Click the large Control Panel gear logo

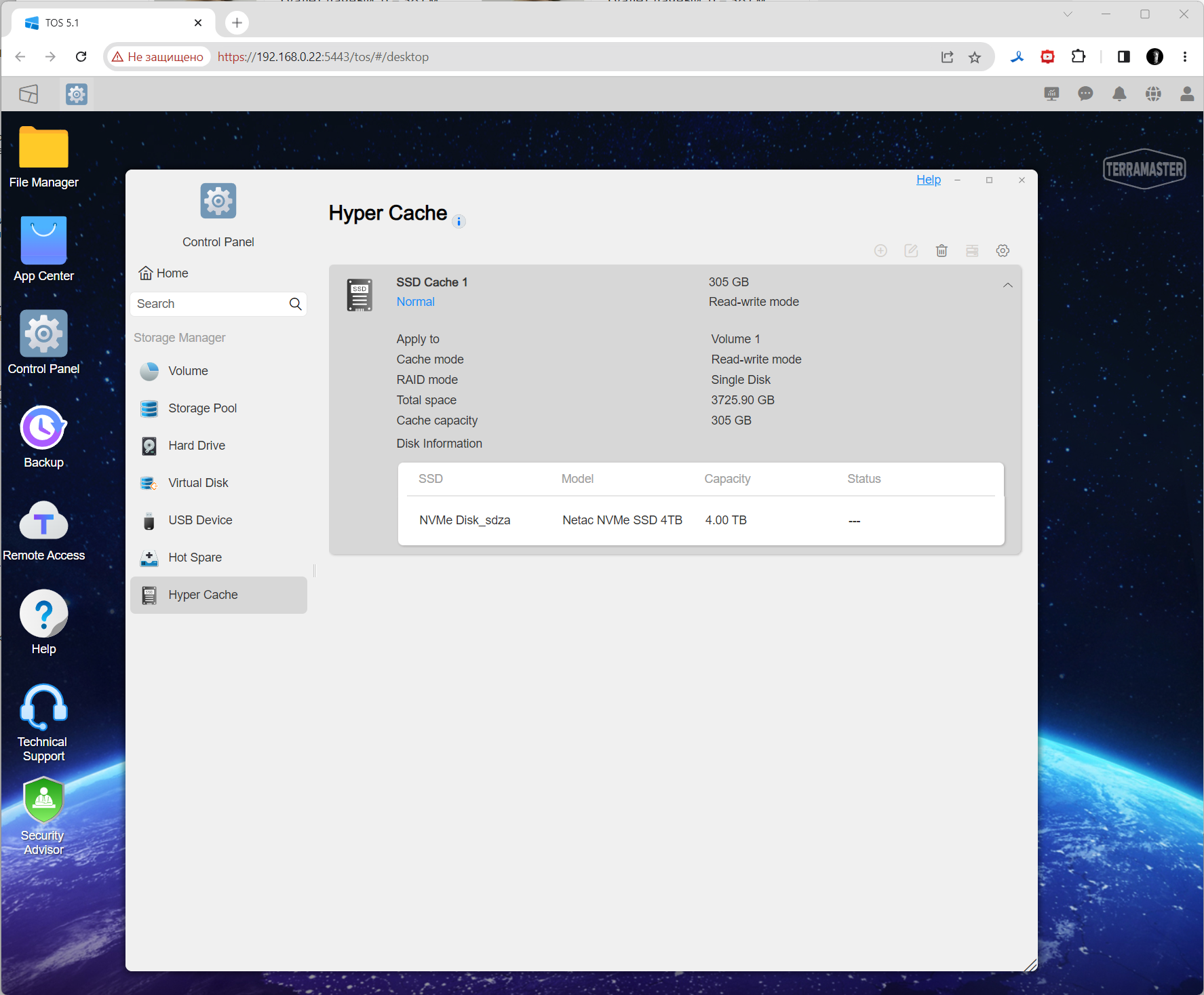pyautogui.click(x=218, y=201)
